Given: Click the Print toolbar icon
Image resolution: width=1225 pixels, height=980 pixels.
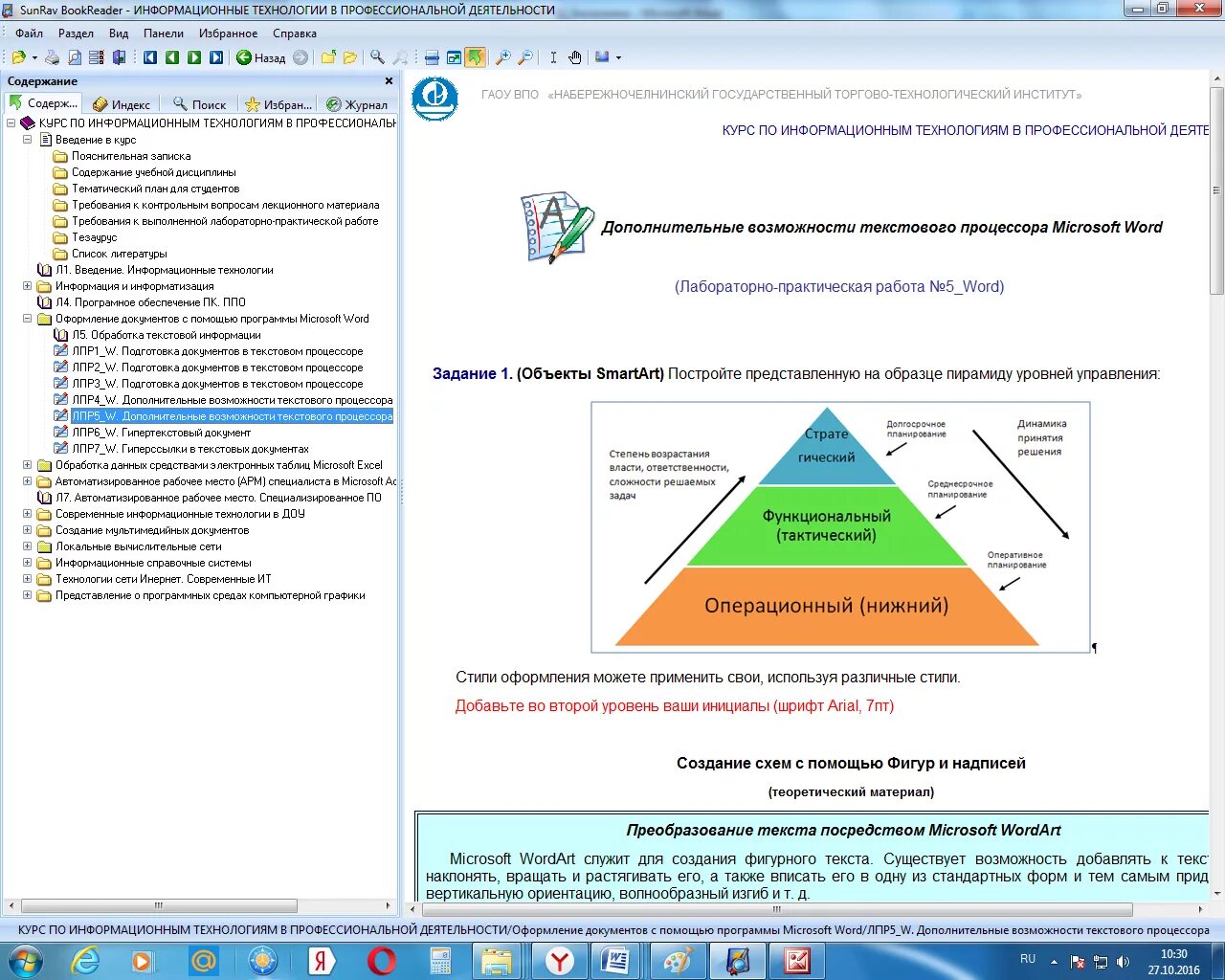Looking at the screenshot, I should pos(52,57).
